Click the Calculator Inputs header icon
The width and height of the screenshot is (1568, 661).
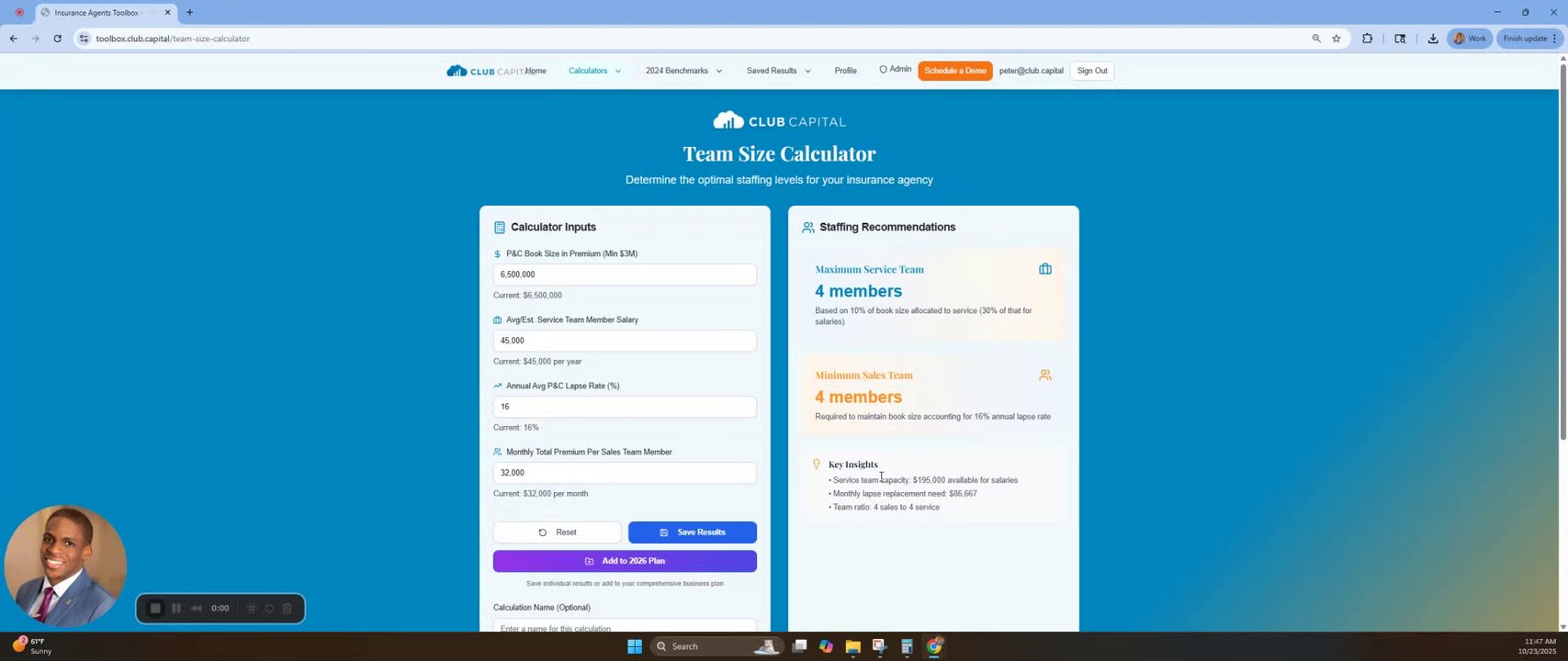pos(500,228)
